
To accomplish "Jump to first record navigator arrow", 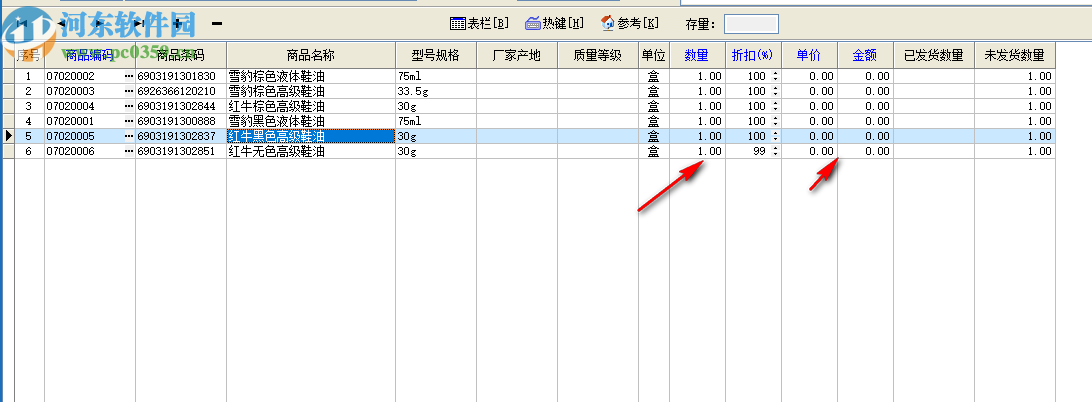I will point(23,24).
